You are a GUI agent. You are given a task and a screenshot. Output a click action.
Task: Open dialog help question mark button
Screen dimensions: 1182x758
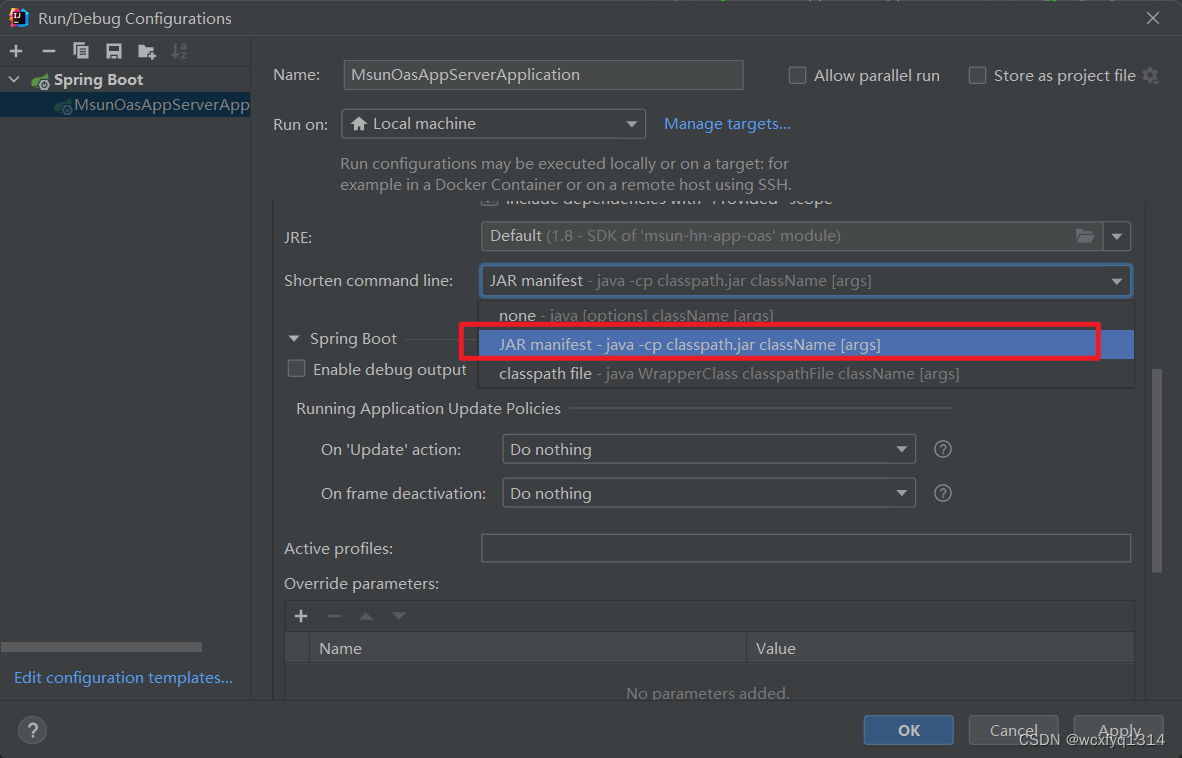32,730
